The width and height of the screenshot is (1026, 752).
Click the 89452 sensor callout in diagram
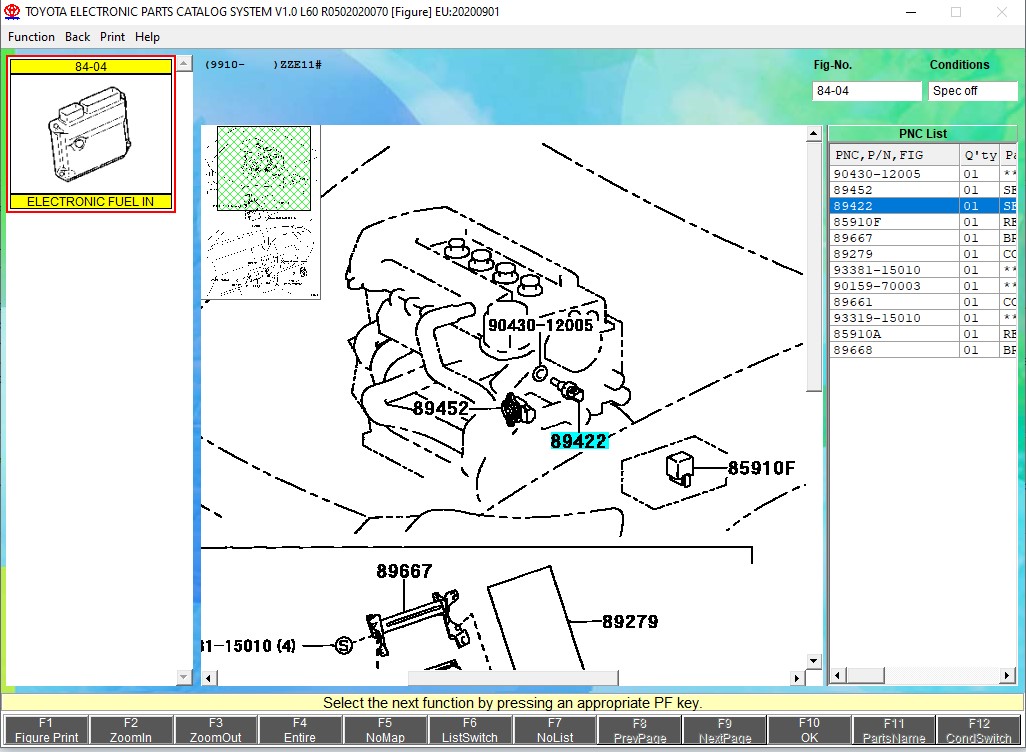(x=440, y=408)
